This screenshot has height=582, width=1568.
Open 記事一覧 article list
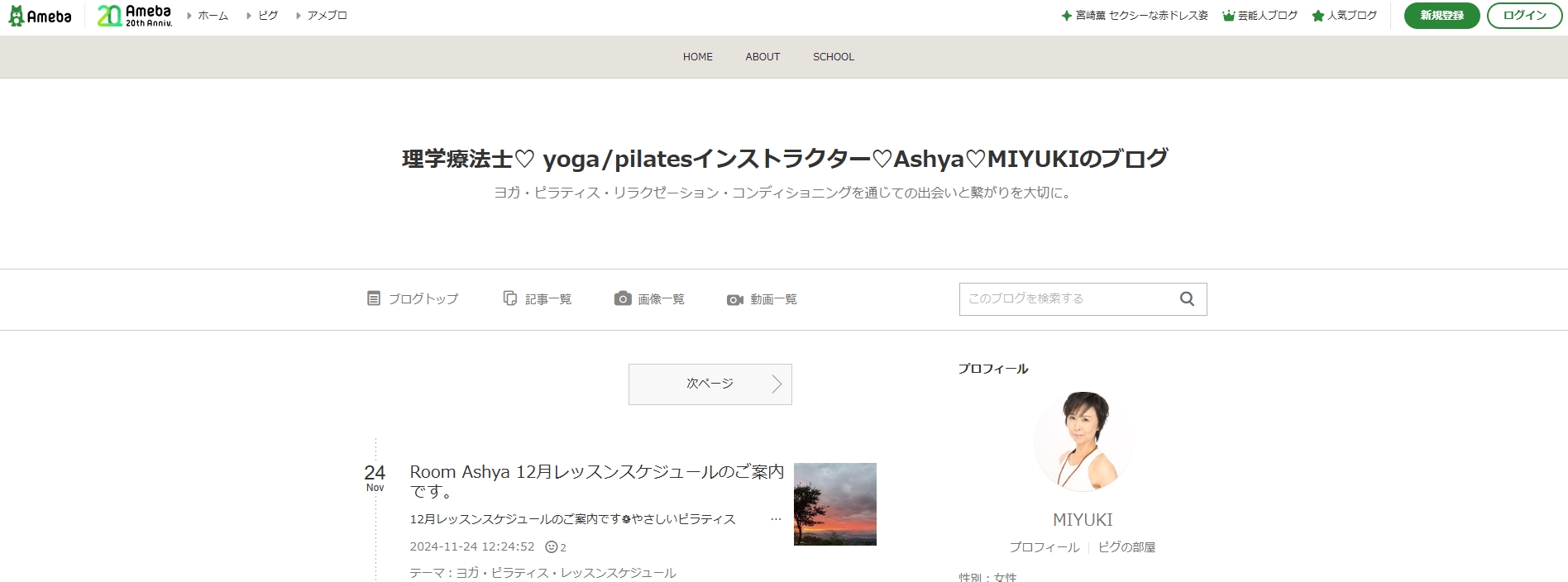538,299
